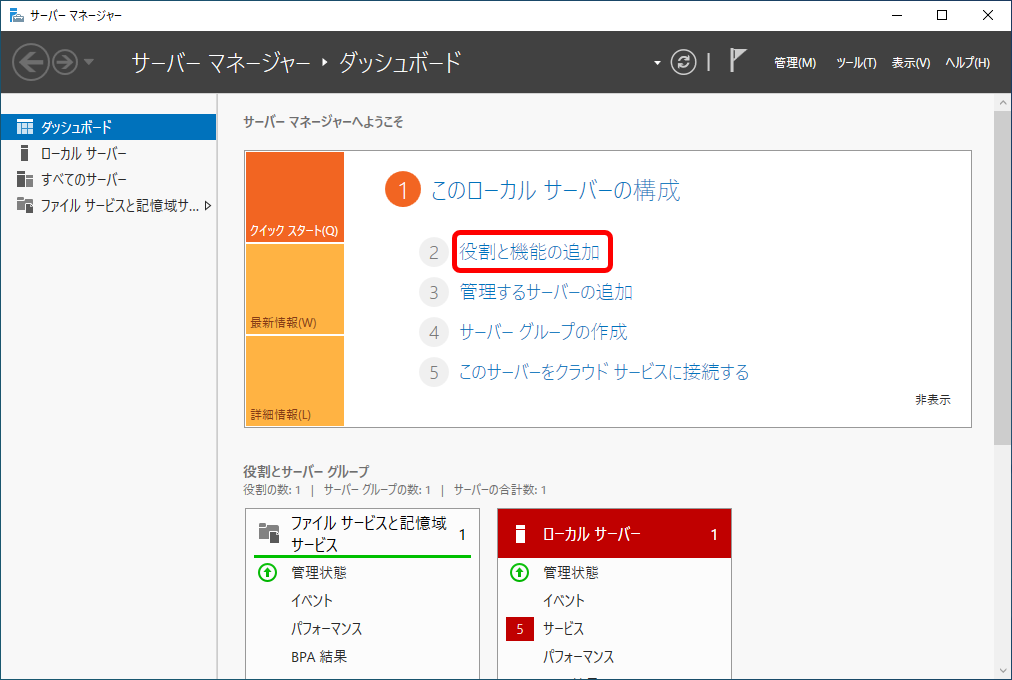Open the dropdown left of refresh icon

point(656,62)
